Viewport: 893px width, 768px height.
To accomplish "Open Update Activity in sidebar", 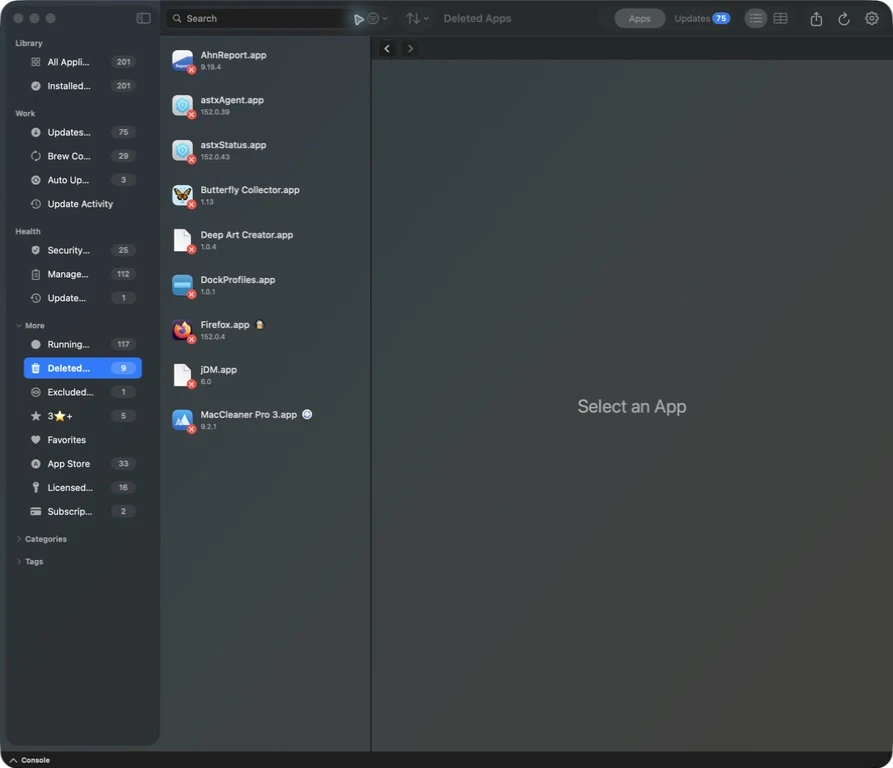I will pos(83,204).
